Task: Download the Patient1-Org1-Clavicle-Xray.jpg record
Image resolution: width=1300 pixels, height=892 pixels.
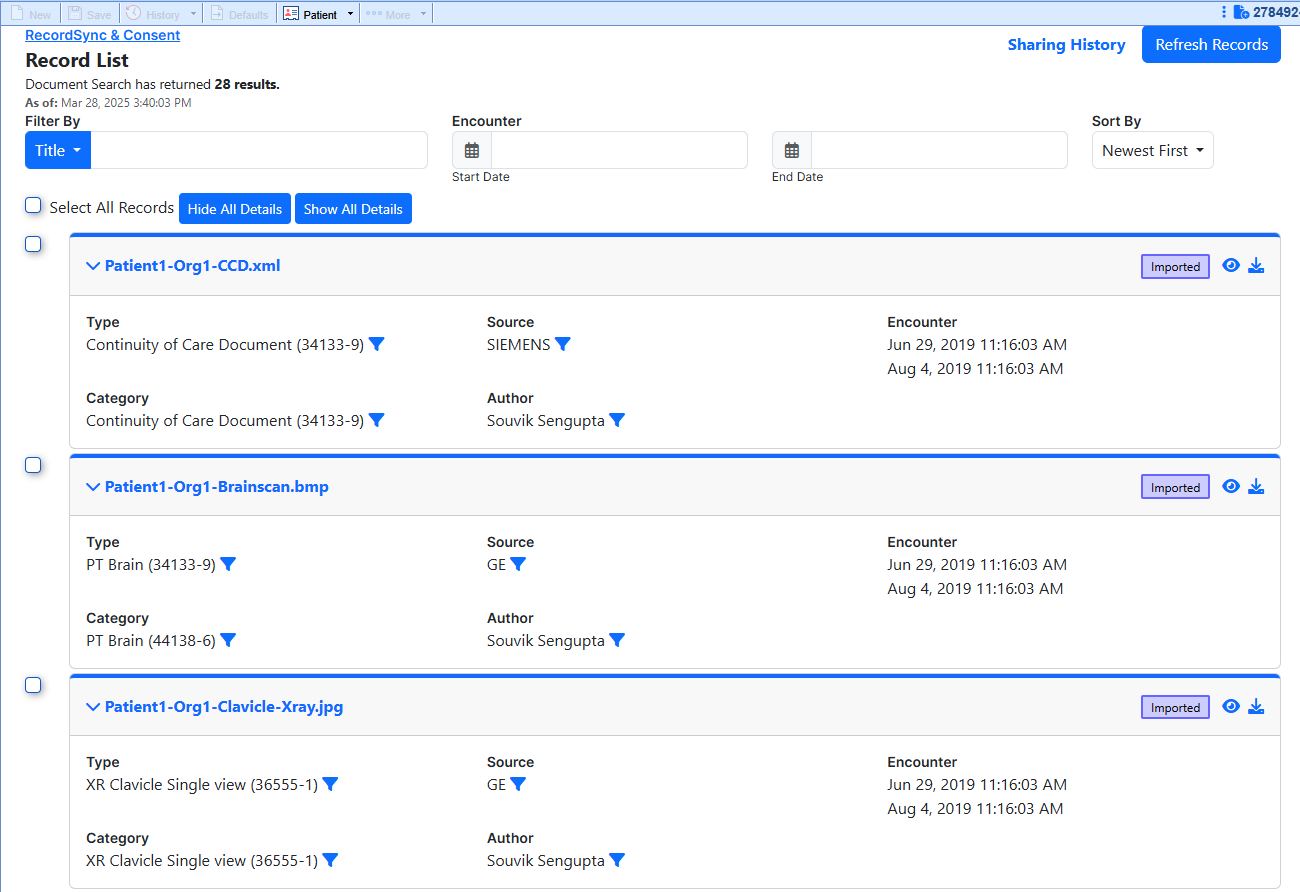Action: tap(1257, 706)
